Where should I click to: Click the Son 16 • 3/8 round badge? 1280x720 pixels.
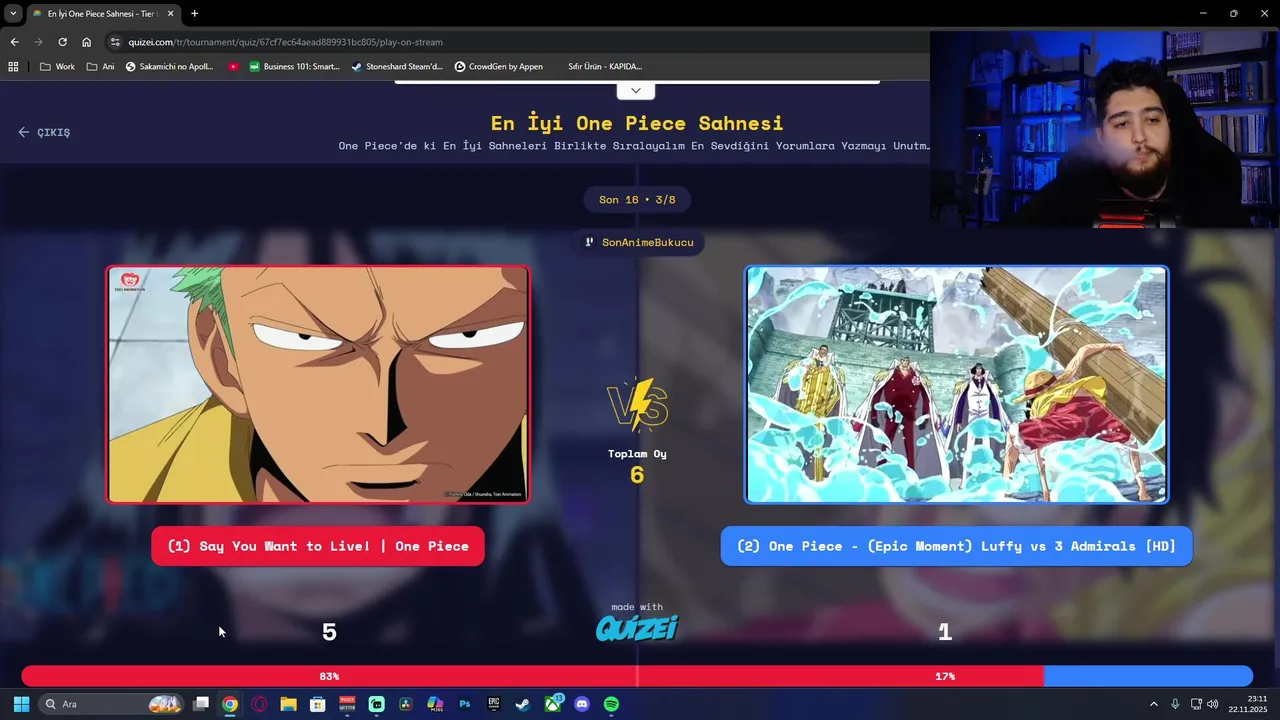(x=637, y=200)
